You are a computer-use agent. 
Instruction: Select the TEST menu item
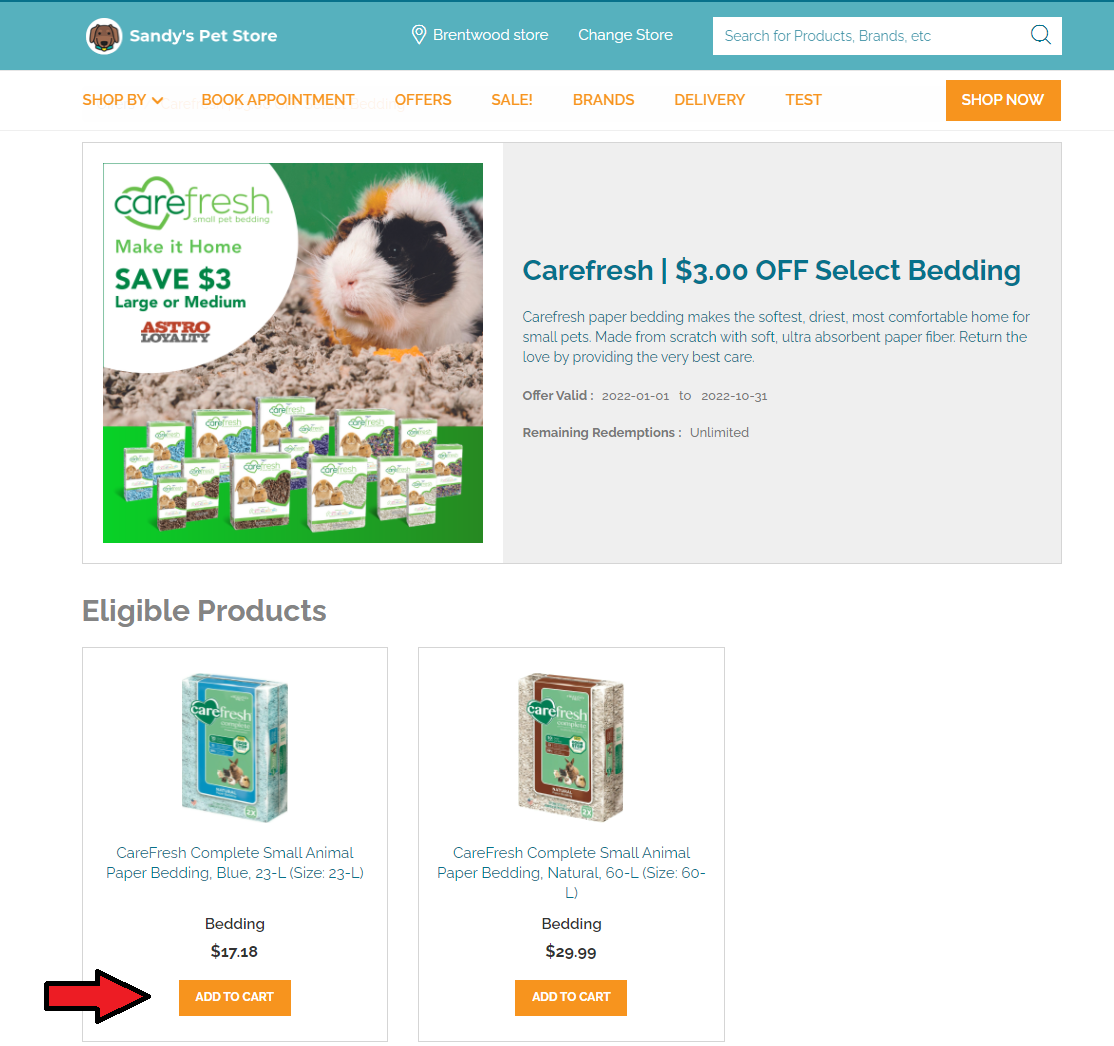803,100
